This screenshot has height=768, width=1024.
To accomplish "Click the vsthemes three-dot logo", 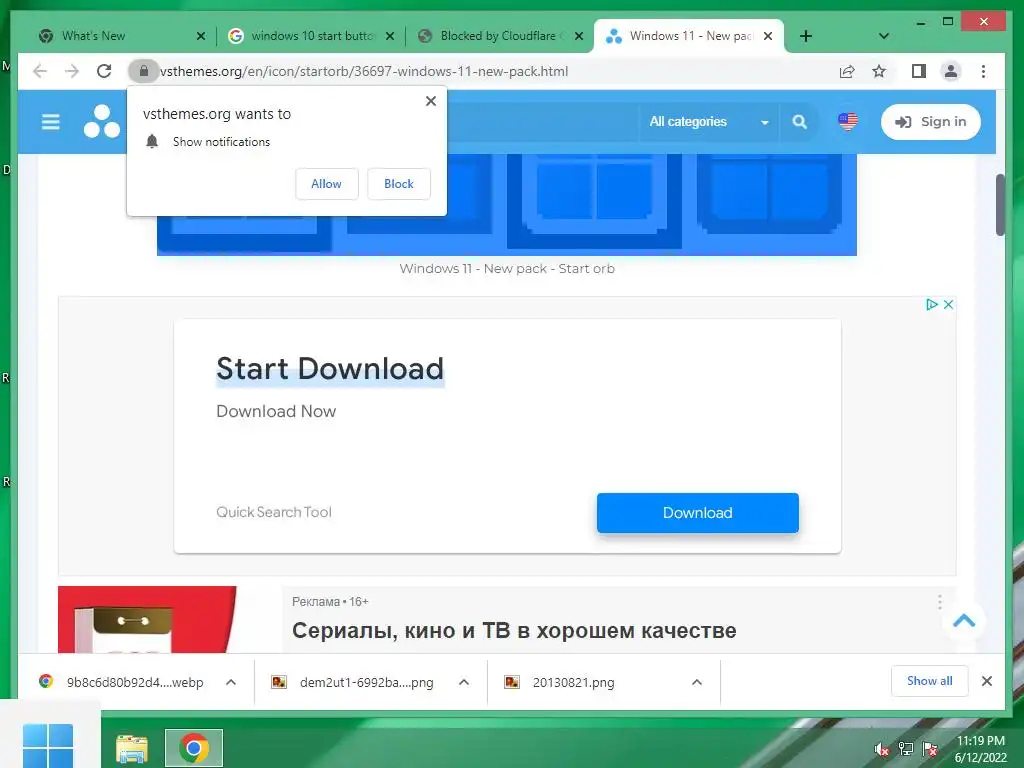I will (x=102, y=121).
